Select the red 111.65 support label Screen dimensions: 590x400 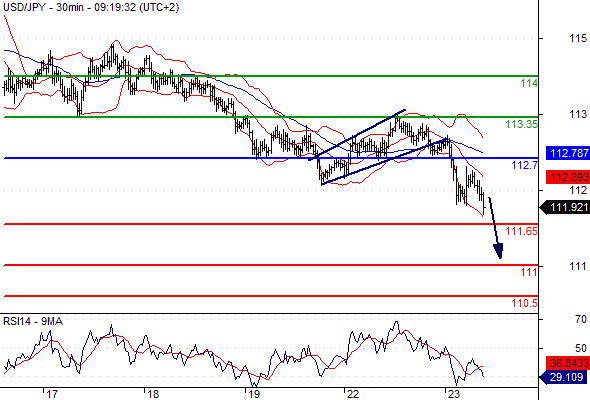(522, 231)
